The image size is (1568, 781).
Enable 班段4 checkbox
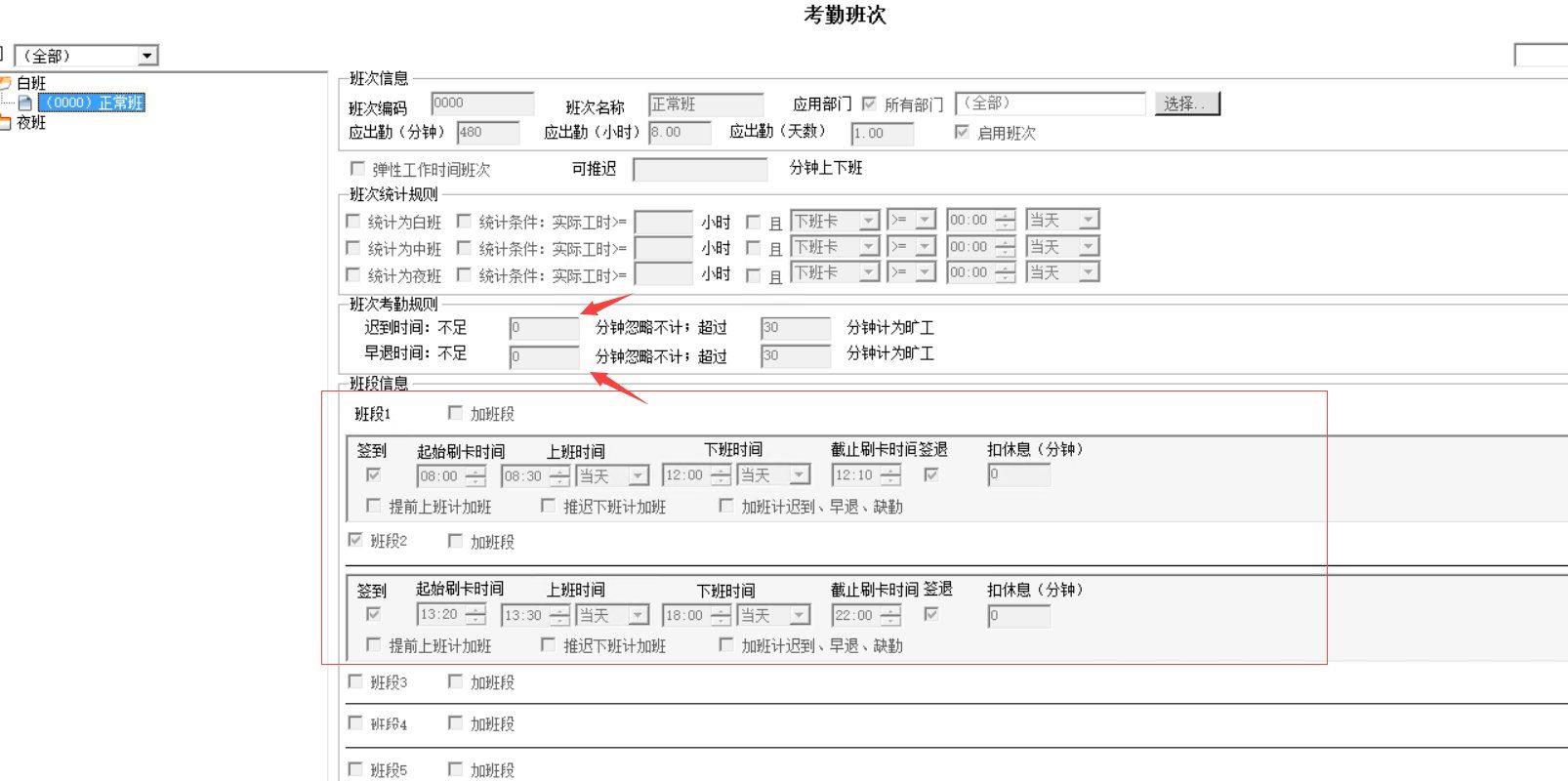[x=355, y=722]
